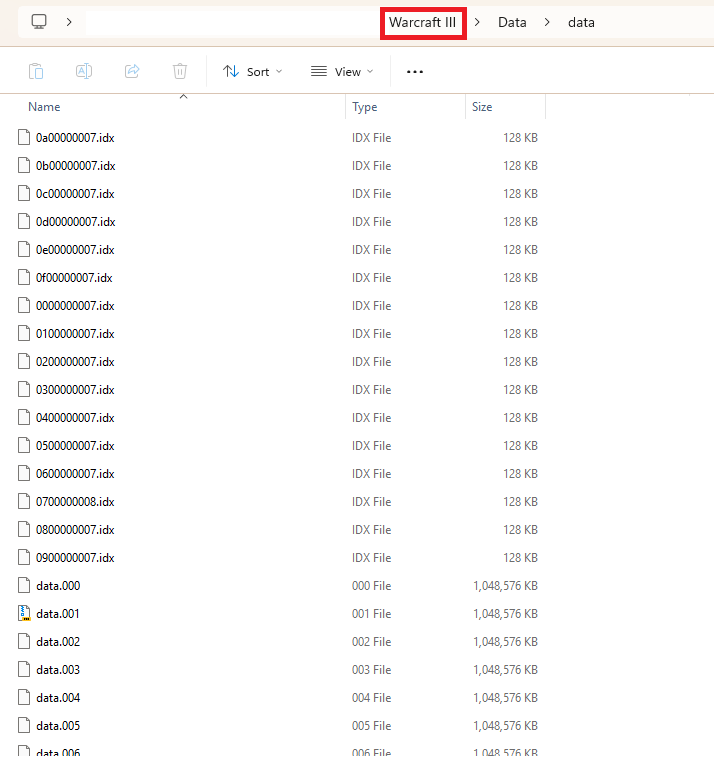This screenshot has width=714, height=769.
Task: Click the Share icon in toolbar
Action: (132, 72)
